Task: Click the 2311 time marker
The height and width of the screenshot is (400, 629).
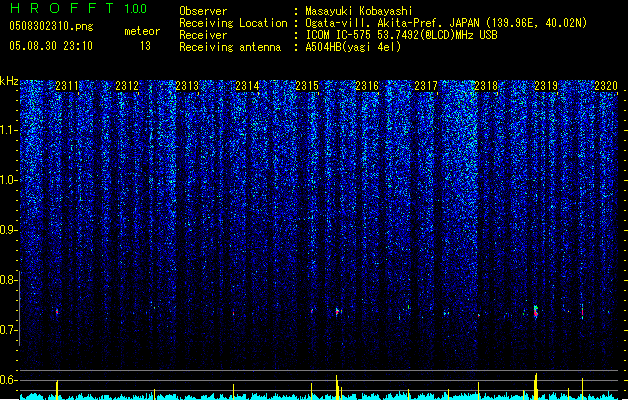Action: coord(67,86)
